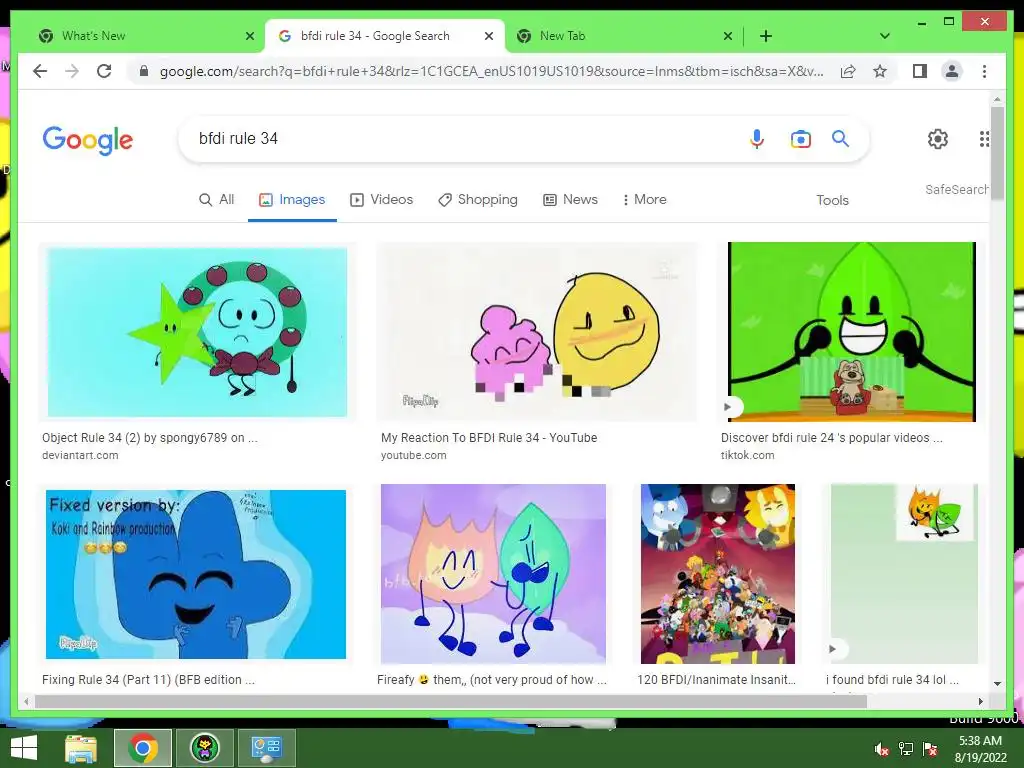Close the New Tab tab
Screen dimensions: 1024x768
tap(728, 36)
